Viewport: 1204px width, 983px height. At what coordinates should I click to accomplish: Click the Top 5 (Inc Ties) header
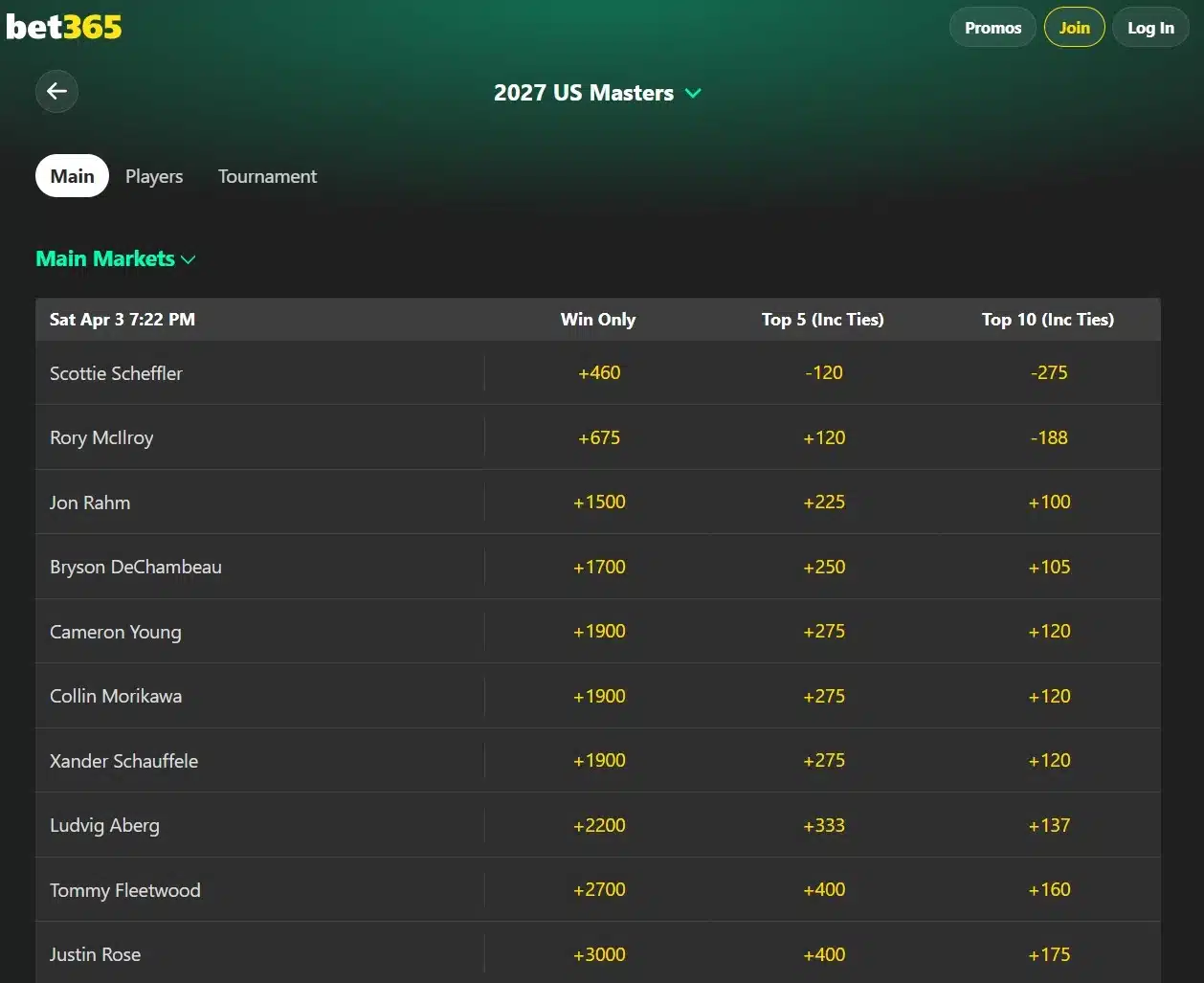pos(823,320)
